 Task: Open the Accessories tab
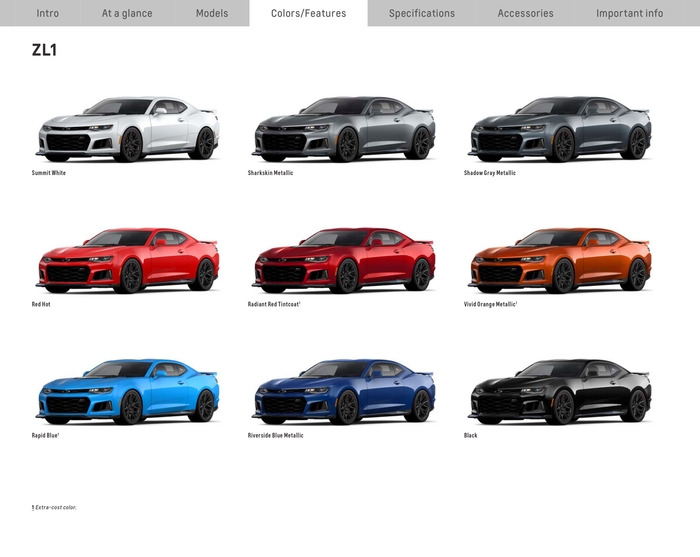click(x=525, y=13)
